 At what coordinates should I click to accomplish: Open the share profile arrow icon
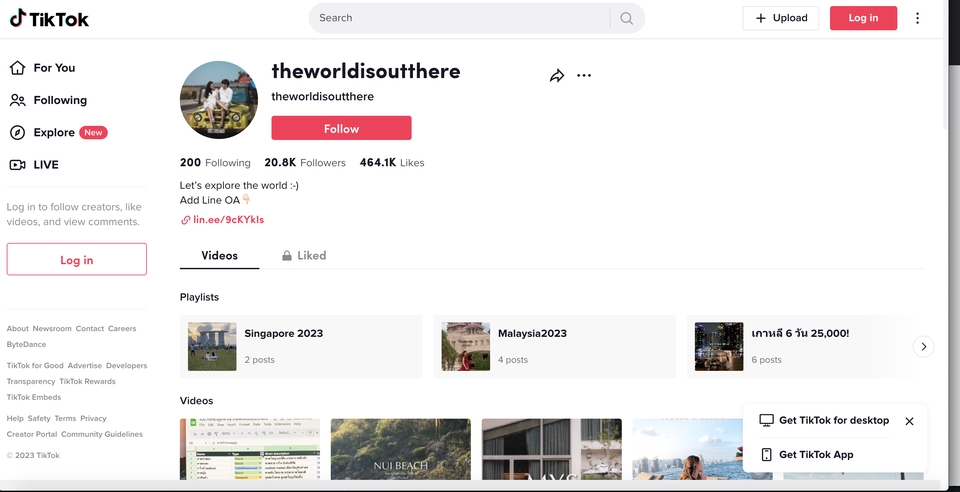(557, 76)
